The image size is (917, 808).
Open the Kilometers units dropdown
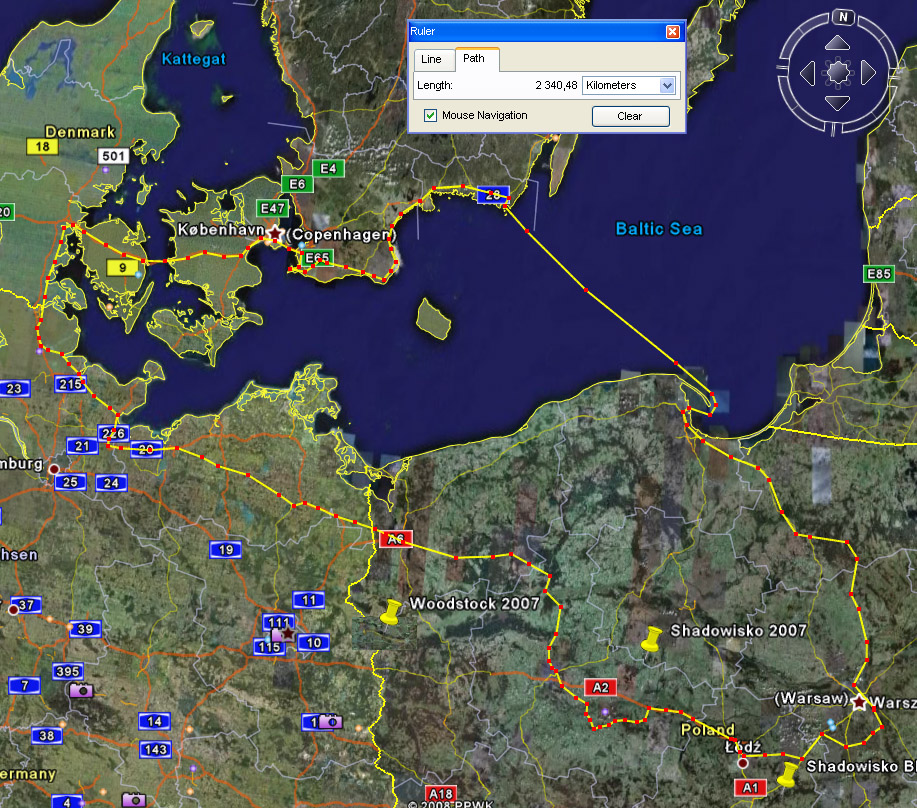coord(667,86)
